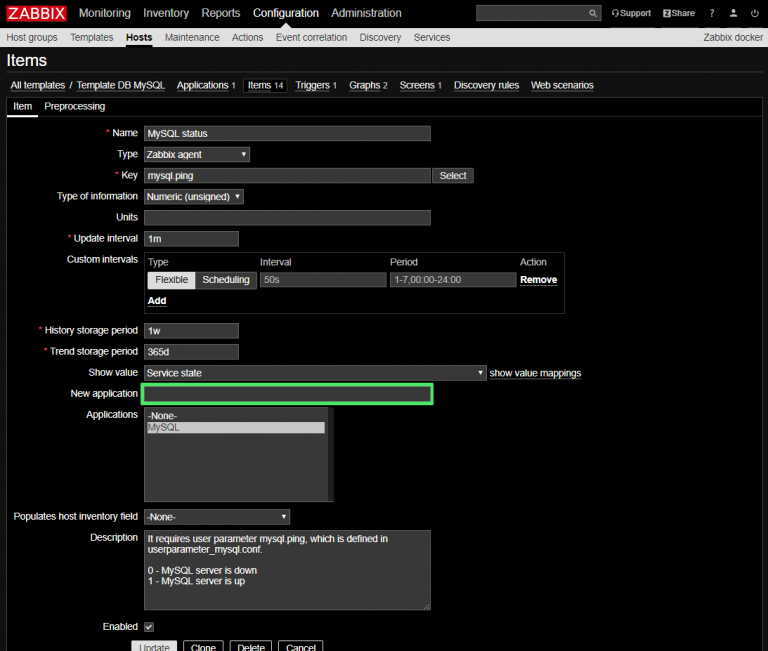Remove the custom interval row
The width and height of the screenshot is (768, 651).
pos(539,280)
